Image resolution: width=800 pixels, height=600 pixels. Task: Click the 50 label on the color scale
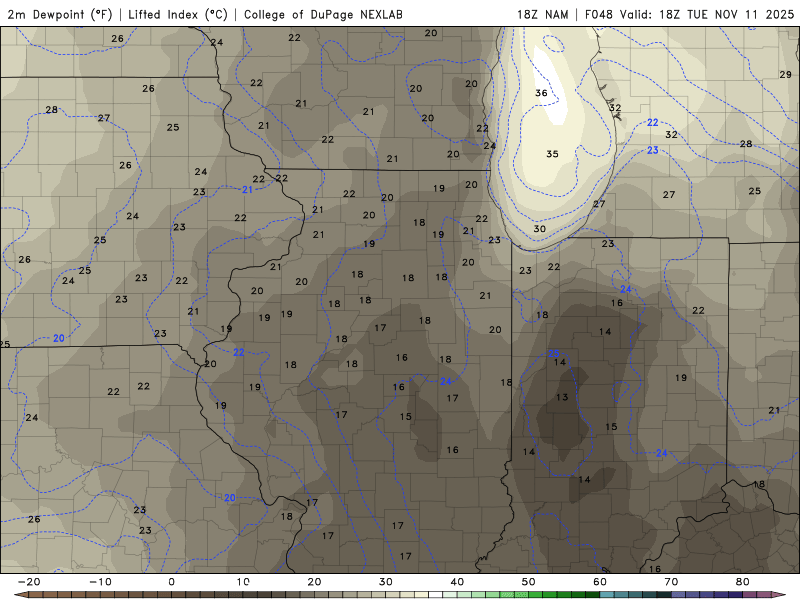[529, 582]
